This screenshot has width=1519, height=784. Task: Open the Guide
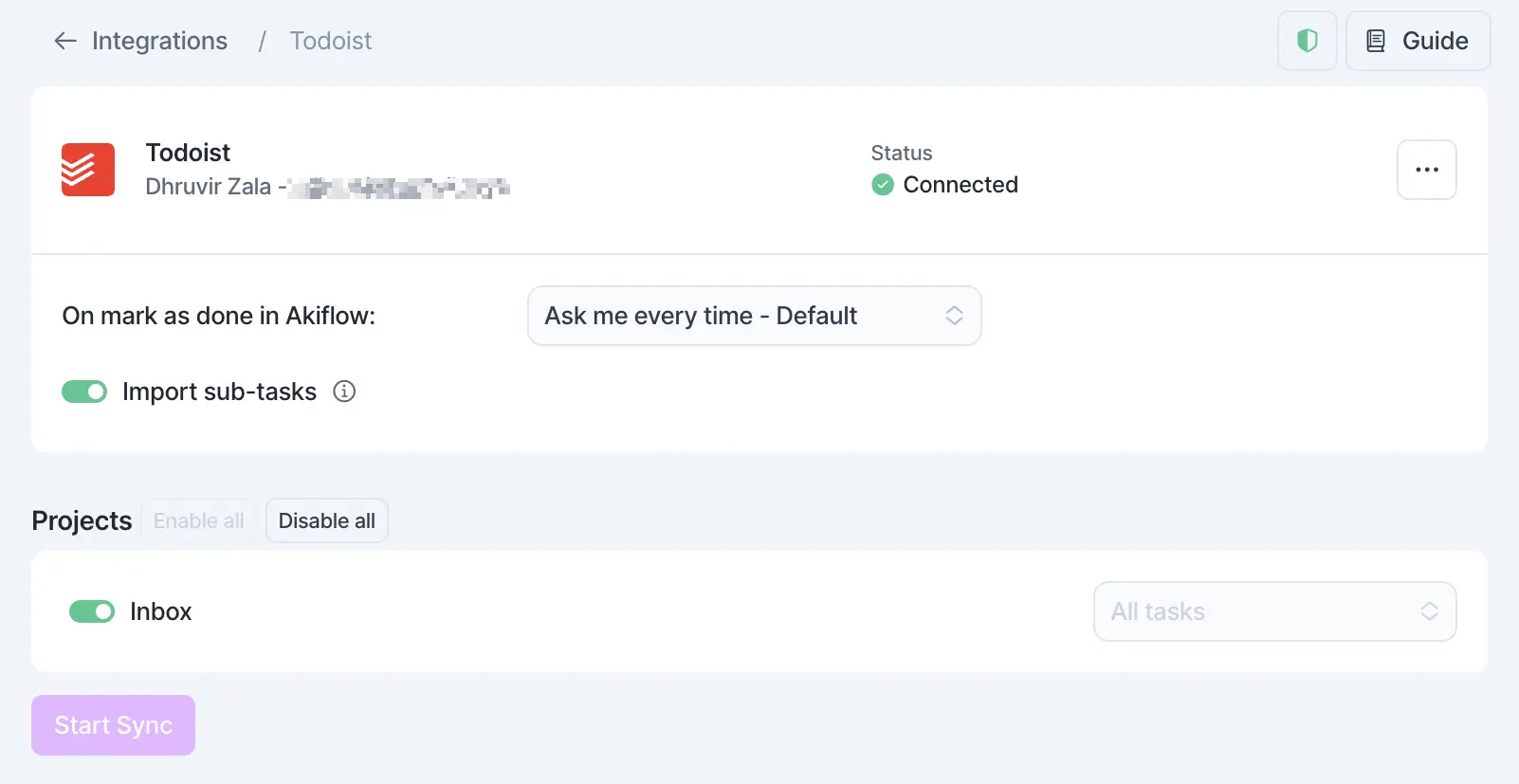click(1418, 41)
